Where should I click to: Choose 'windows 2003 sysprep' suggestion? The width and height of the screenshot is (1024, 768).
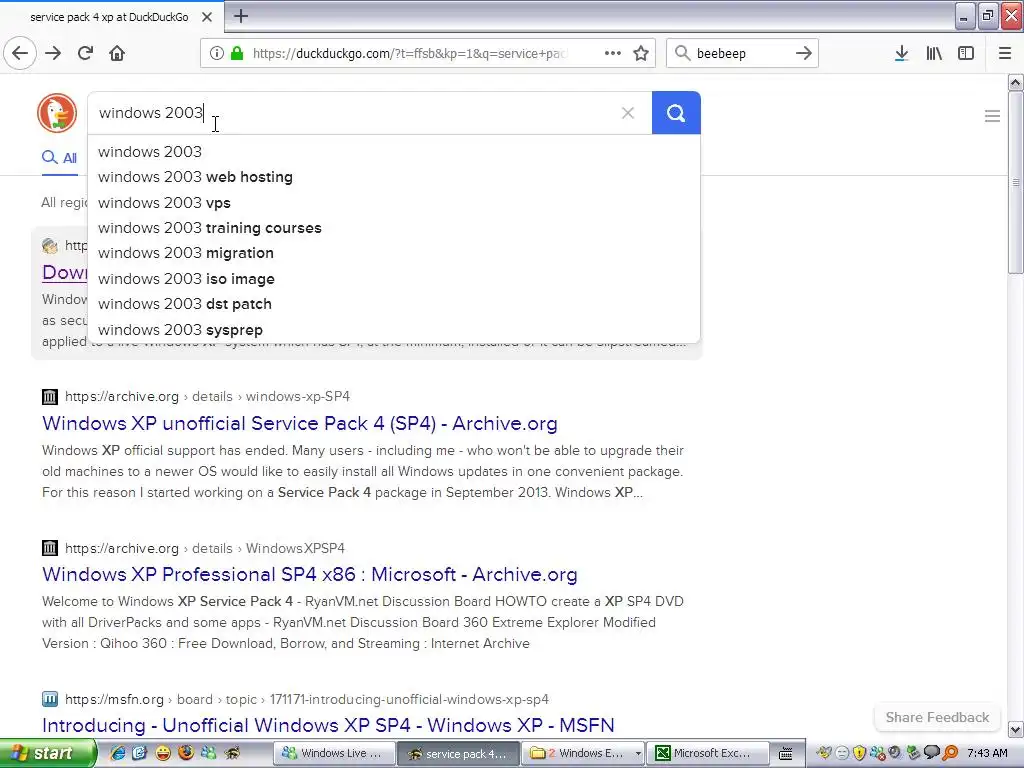[x=393, y=330]
